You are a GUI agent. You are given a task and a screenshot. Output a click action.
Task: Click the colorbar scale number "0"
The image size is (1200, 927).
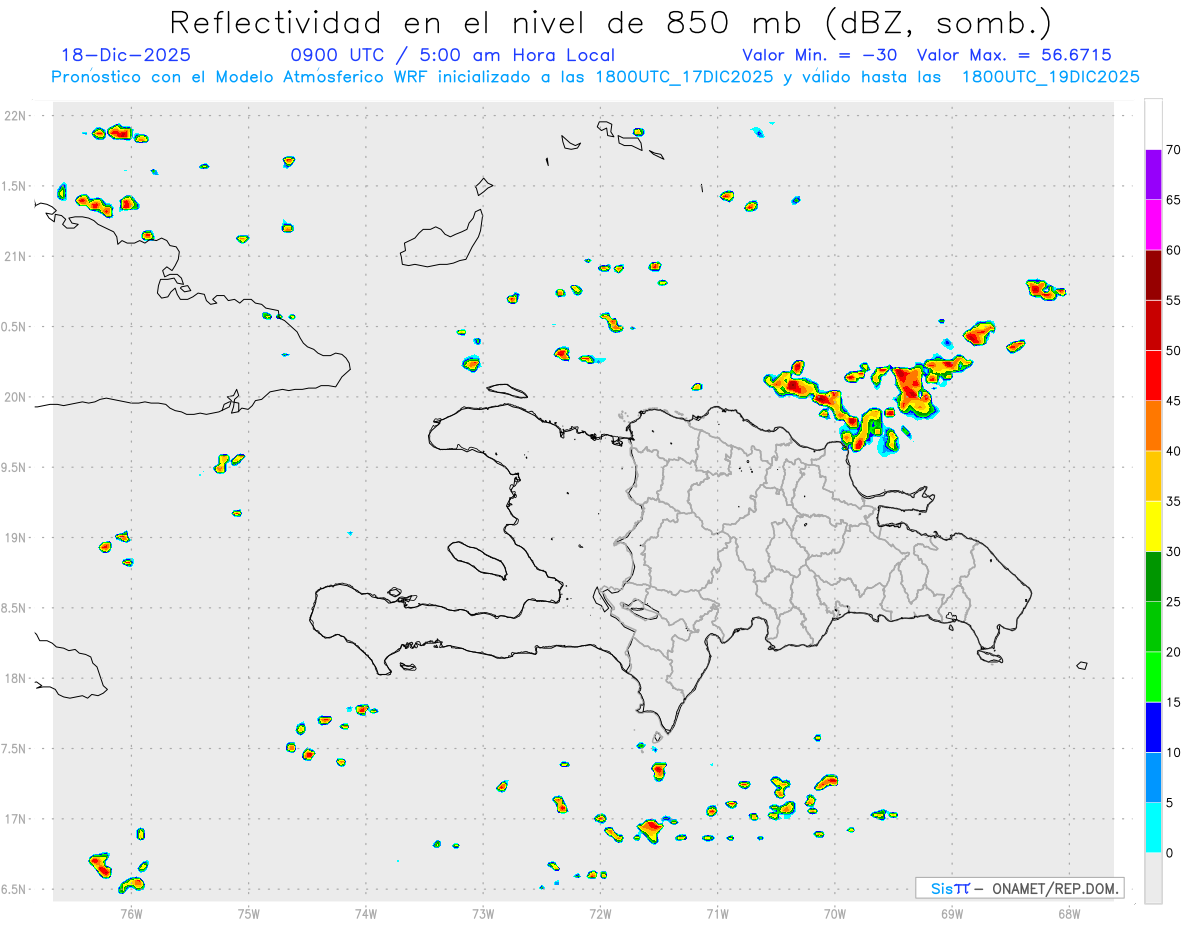tap(1170, 853)
